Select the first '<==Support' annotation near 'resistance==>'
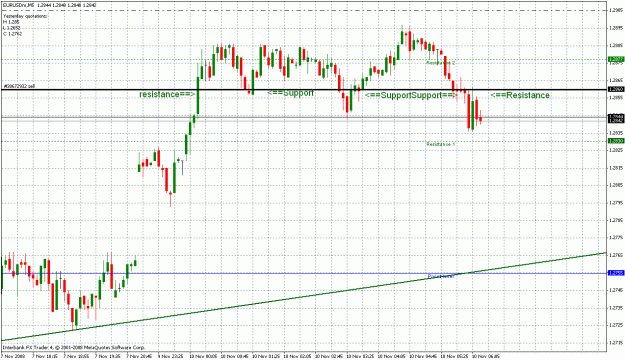 tap(290, 93)
